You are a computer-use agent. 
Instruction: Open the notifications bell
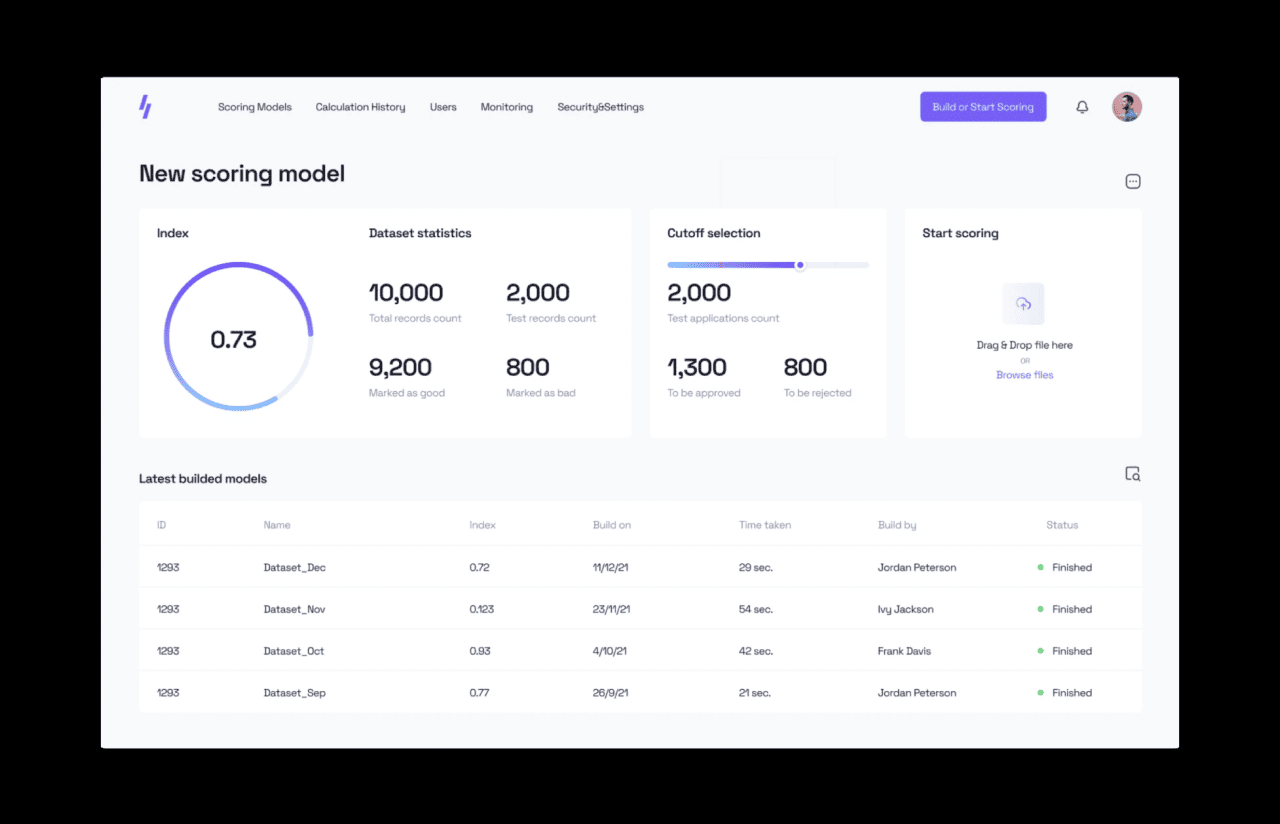(1082, 107)
